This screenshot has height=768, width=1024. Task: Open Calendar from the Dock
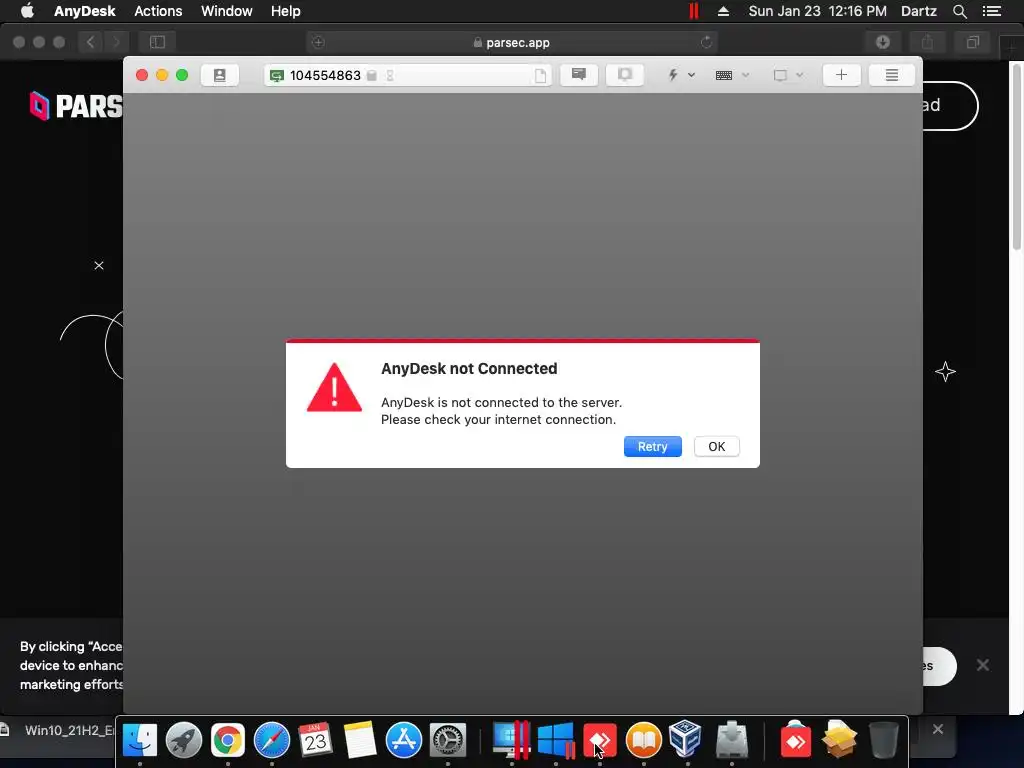(x=315, y=740)
